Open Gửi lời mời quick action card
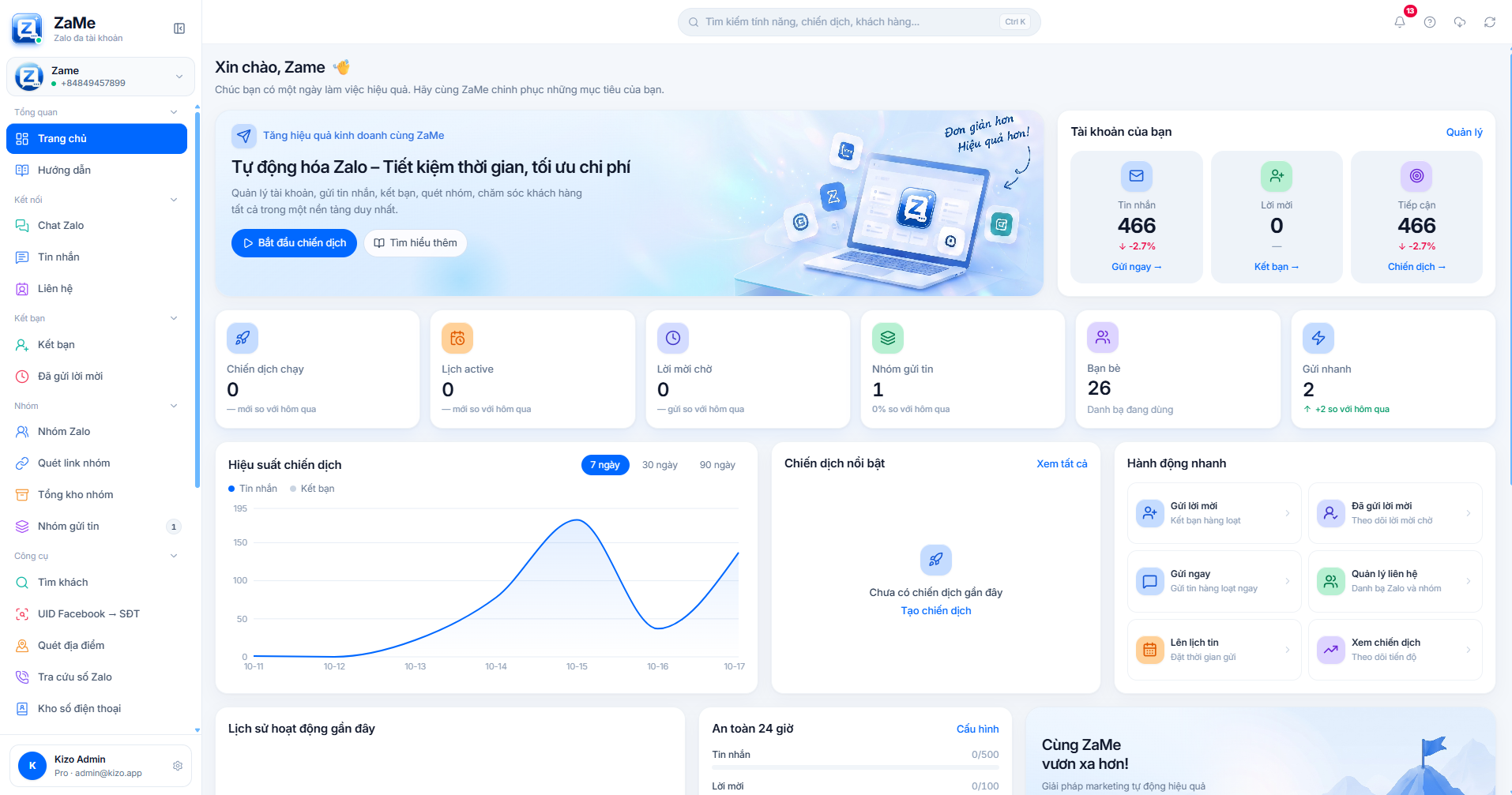This screenshot has width=1512, height=795. 1213,513
